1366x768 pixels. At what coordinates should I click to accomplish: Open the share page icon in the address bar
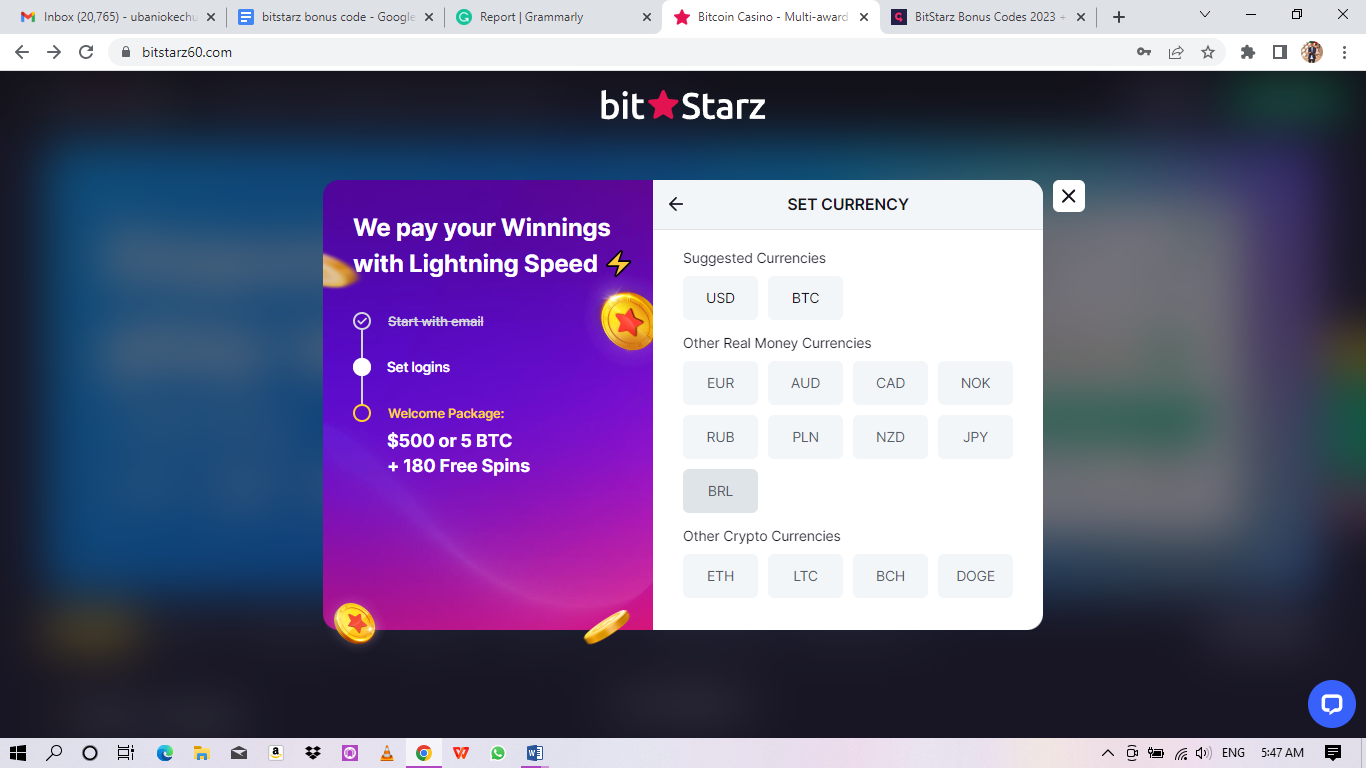1176,52
